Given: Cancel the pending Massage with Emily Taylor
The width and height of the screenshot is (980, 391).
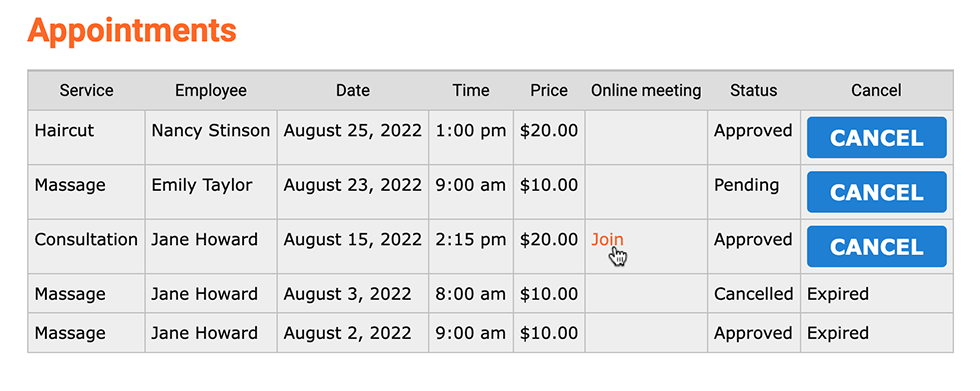Looking at the screenshot, I should point(876,192).
